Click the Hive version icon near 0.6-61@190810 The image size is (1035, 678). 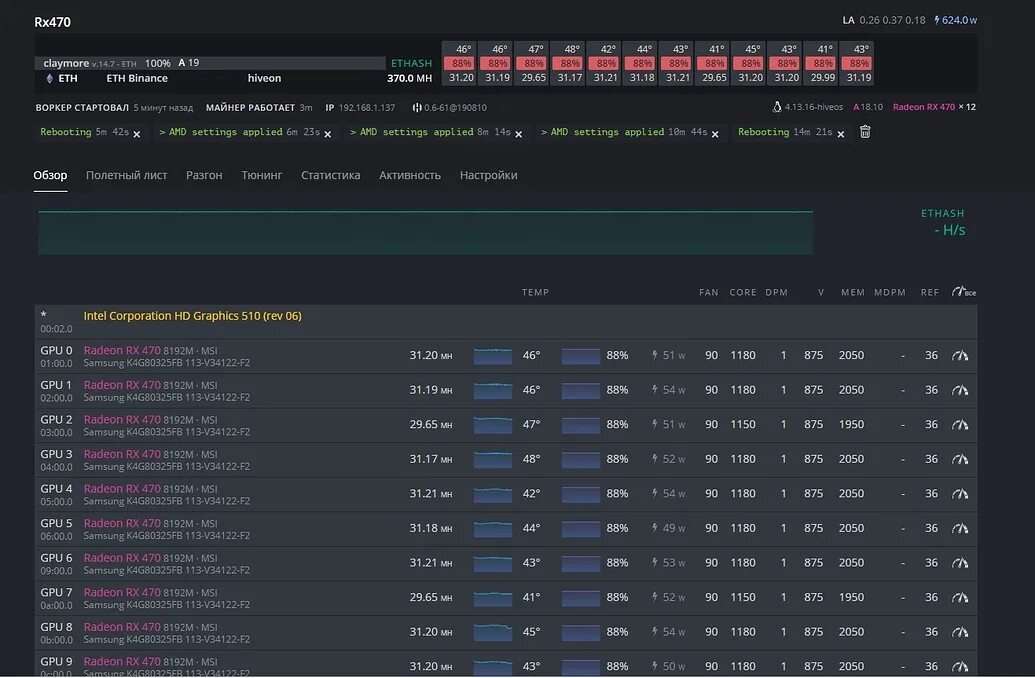(417, 108)
